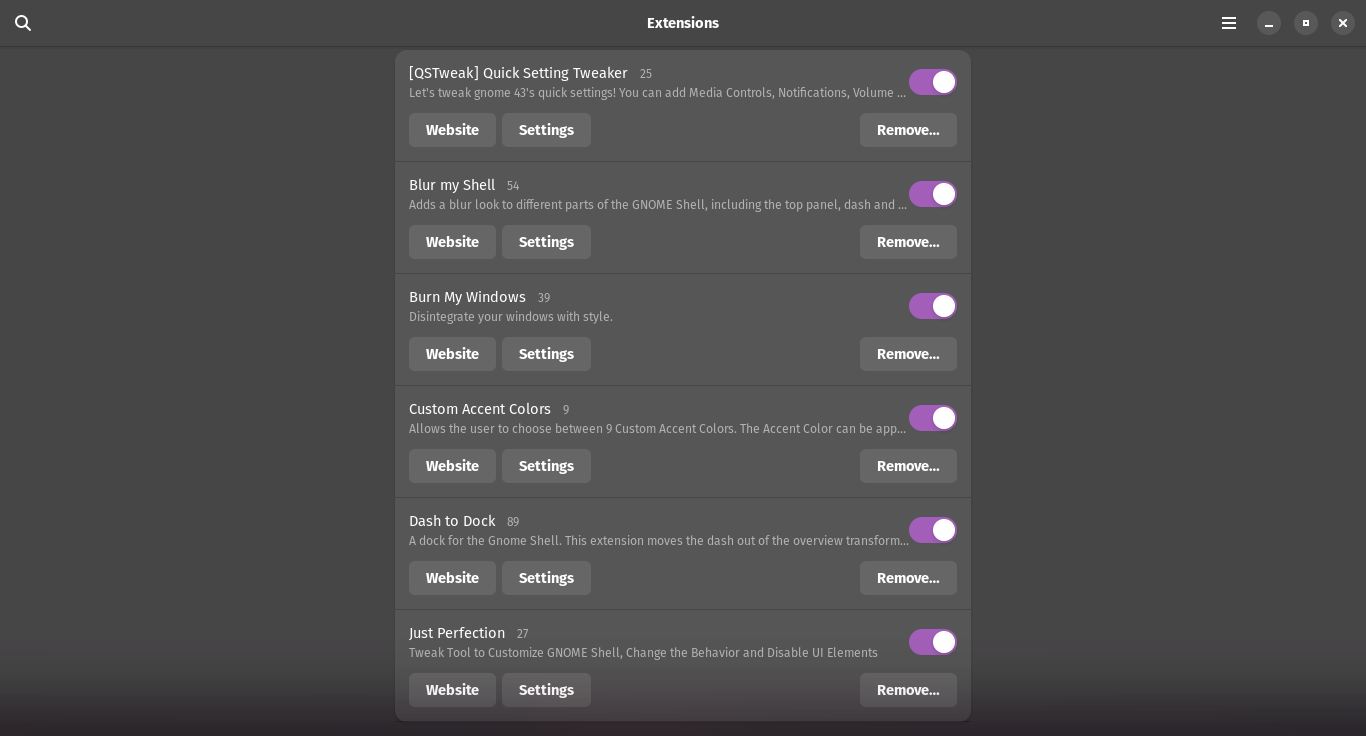The width and height of the screenshot is (1366, 736).
Task: Select the Dash to Dock extension title
Action: 452,521
